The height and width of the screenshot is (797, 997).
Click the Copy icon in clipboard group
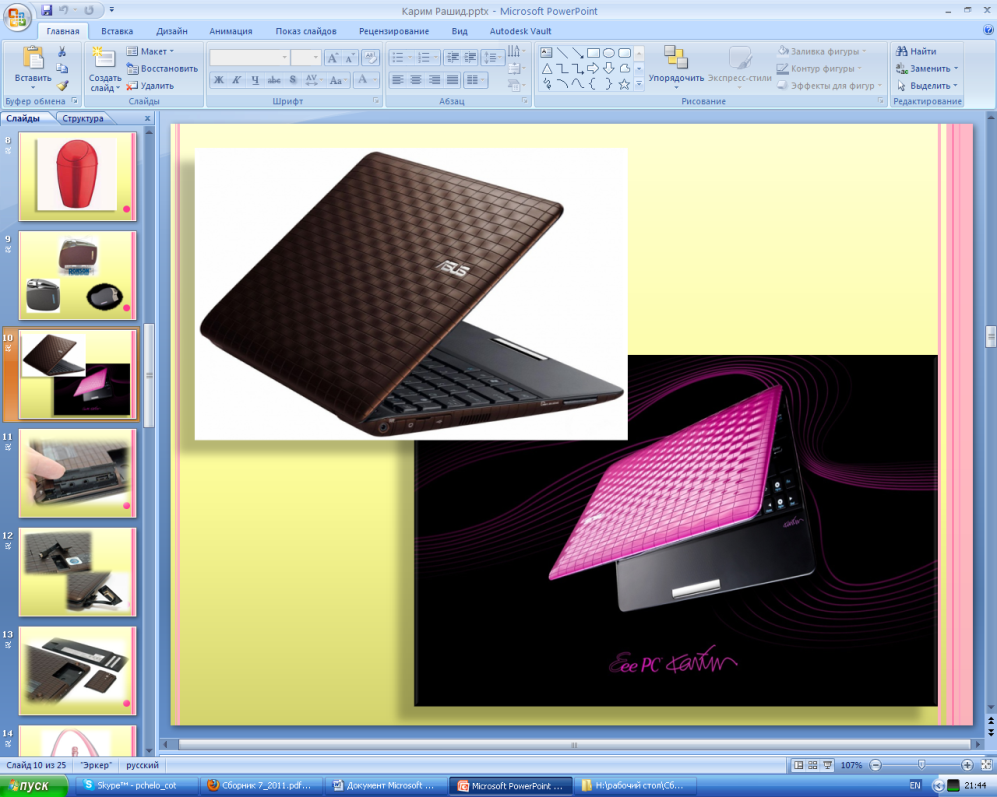[62, 69]
